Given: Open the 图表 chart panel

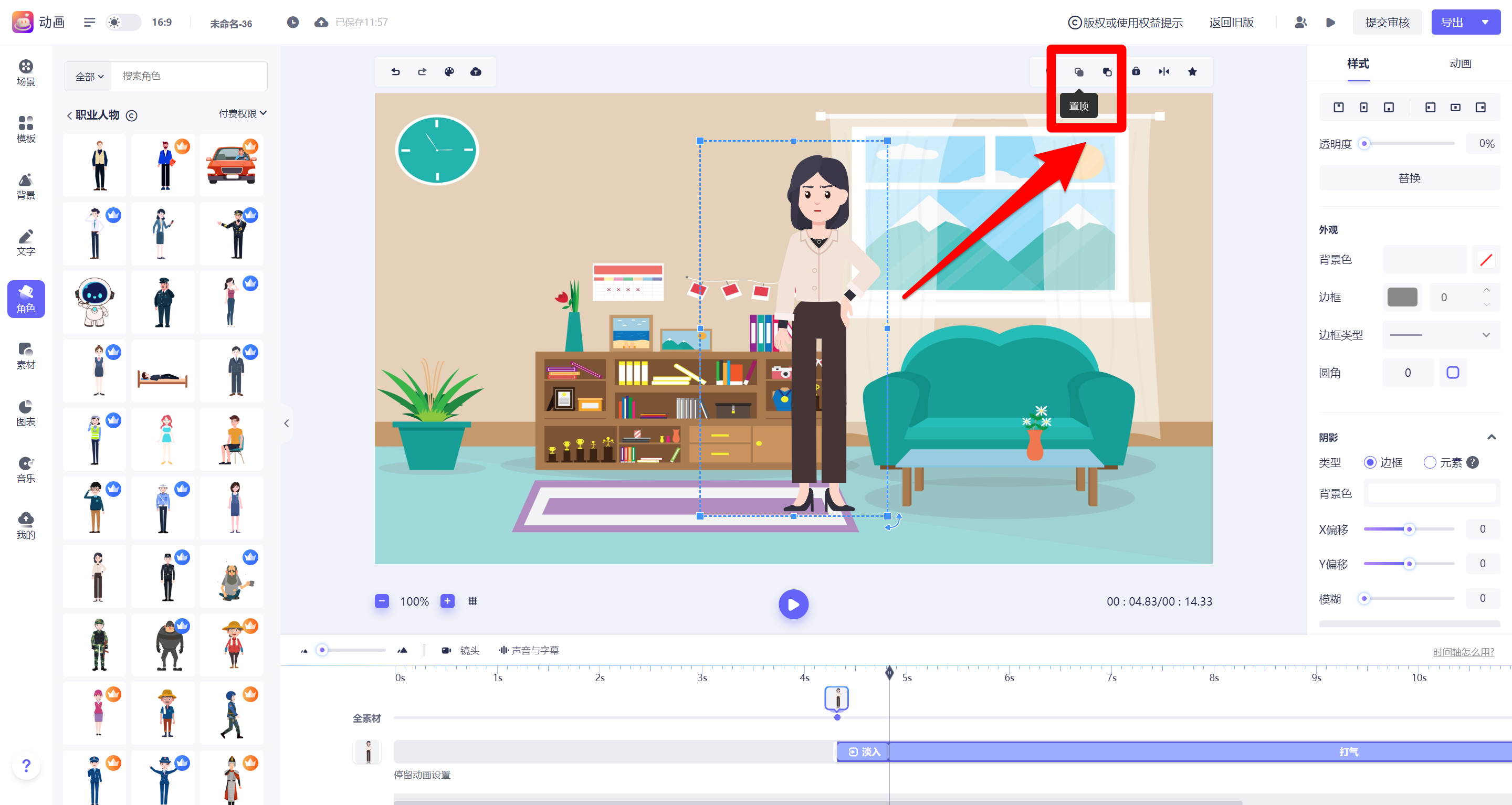Looking at the screenshot, I should 26,413.
